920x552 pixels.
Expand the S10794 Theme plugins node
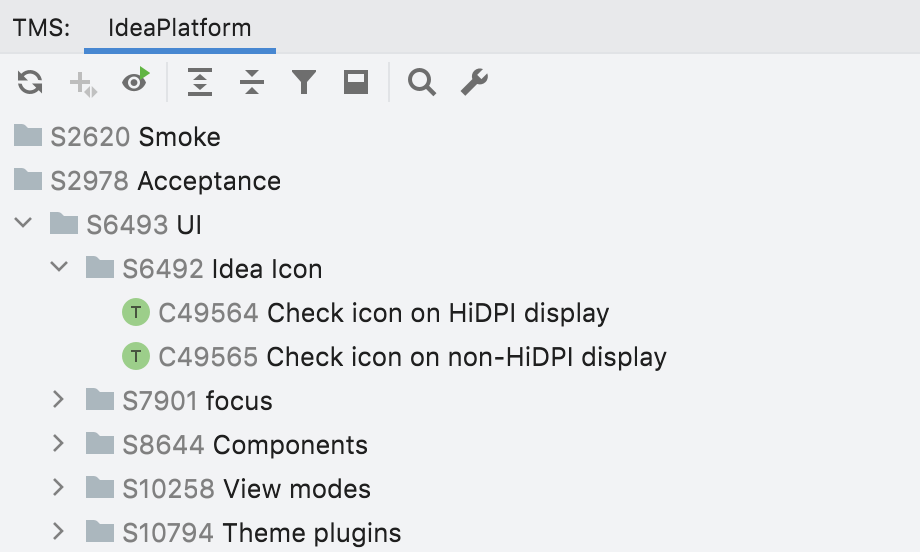click(58, 531)
